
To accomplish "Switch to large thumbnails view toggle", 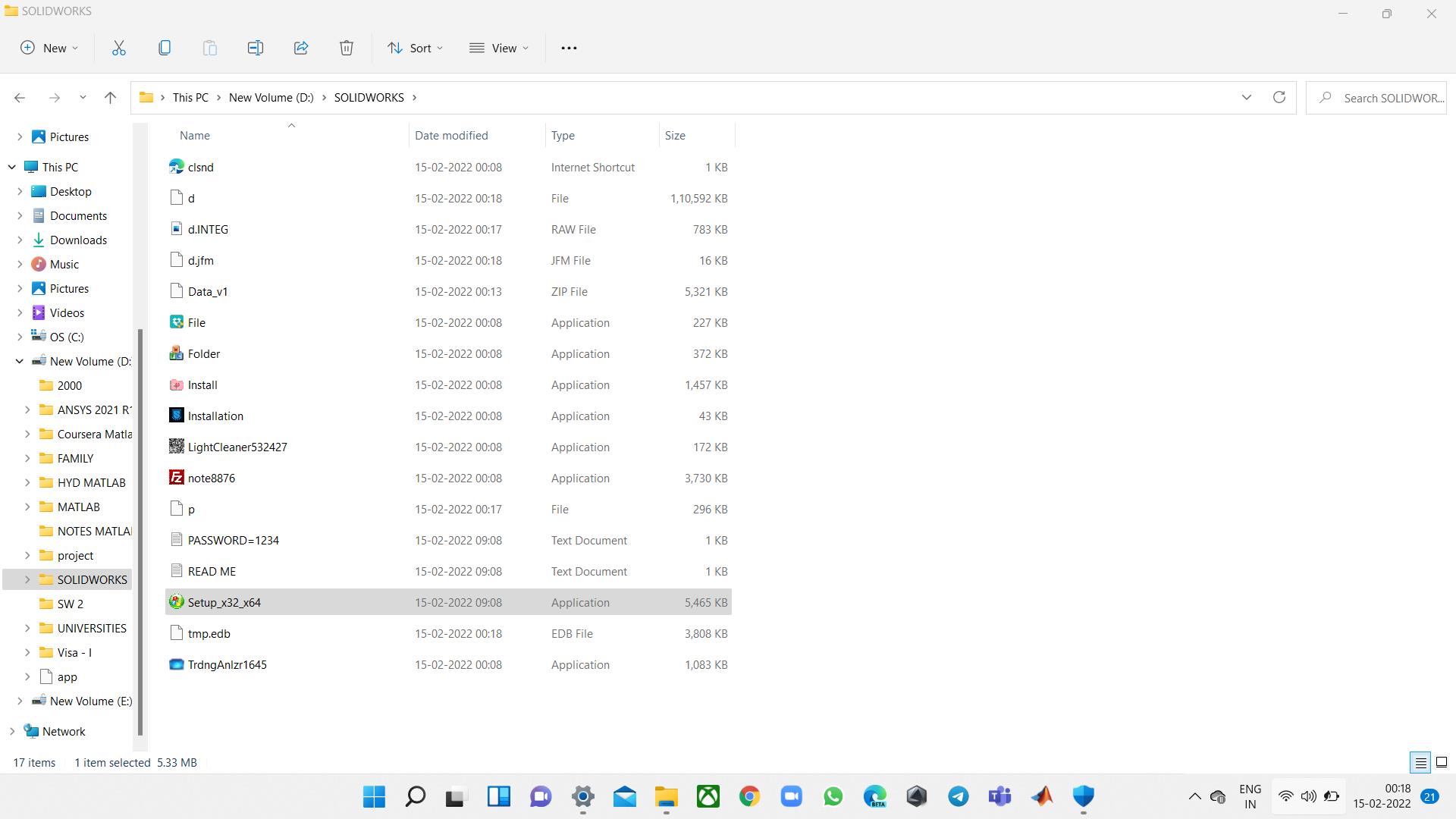I will click(1442, 763).
